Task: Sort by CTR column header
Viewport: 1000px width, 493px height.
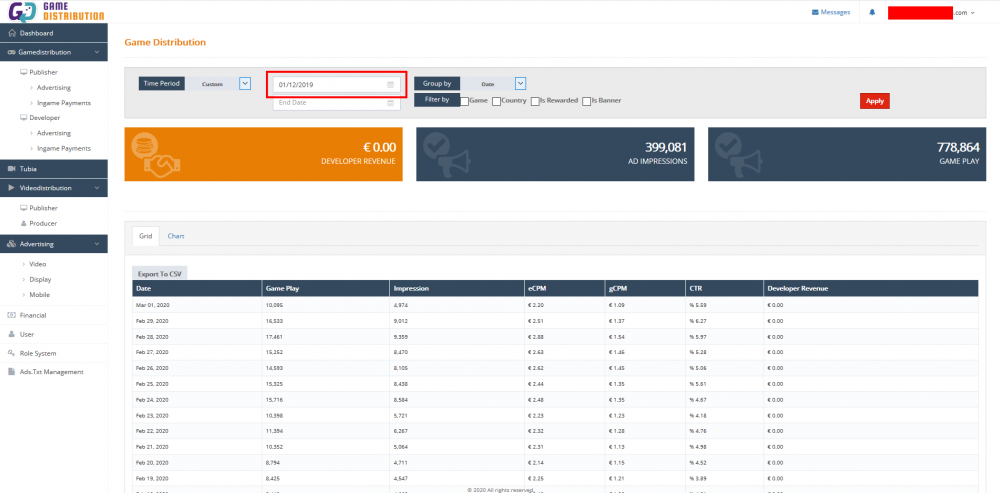Action: click(x=724, y=288)
